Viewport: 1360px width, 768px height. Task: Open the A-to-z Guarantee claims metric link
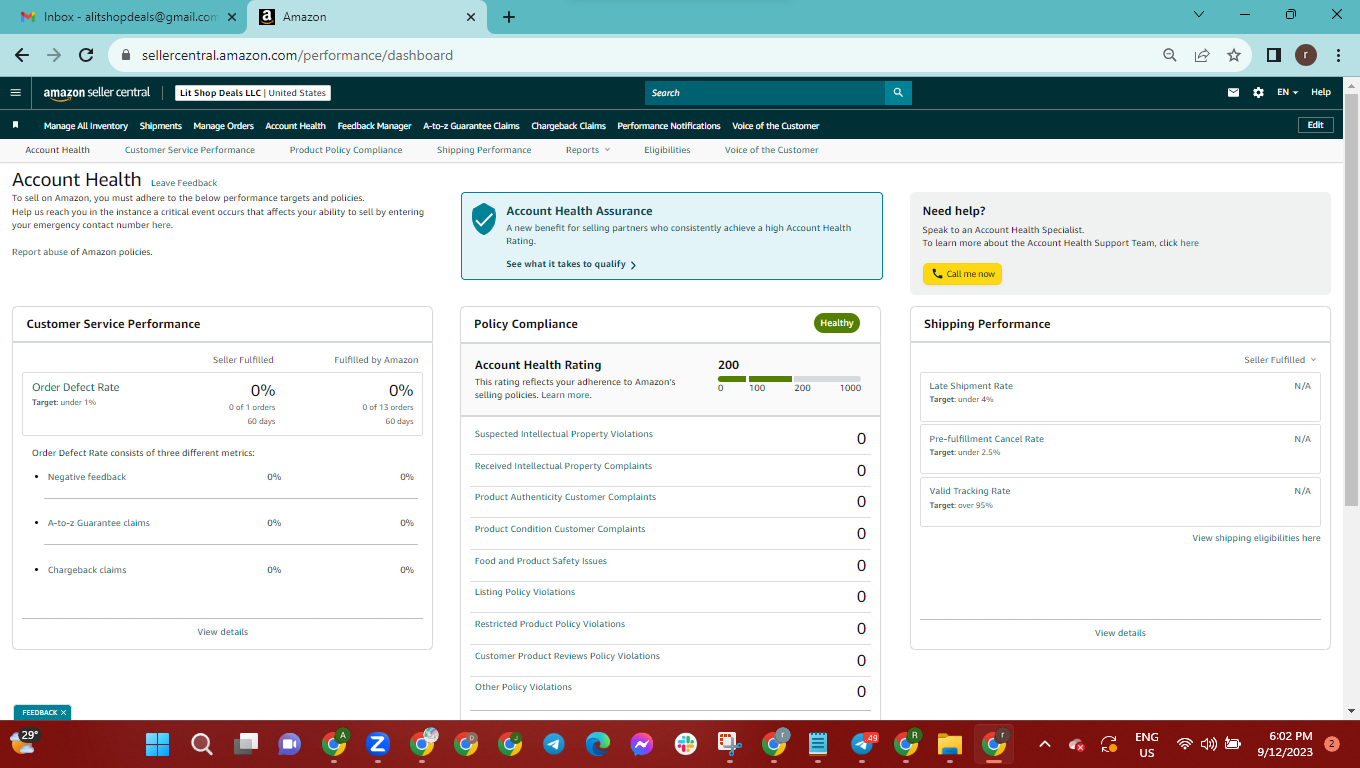coord(99,523)
